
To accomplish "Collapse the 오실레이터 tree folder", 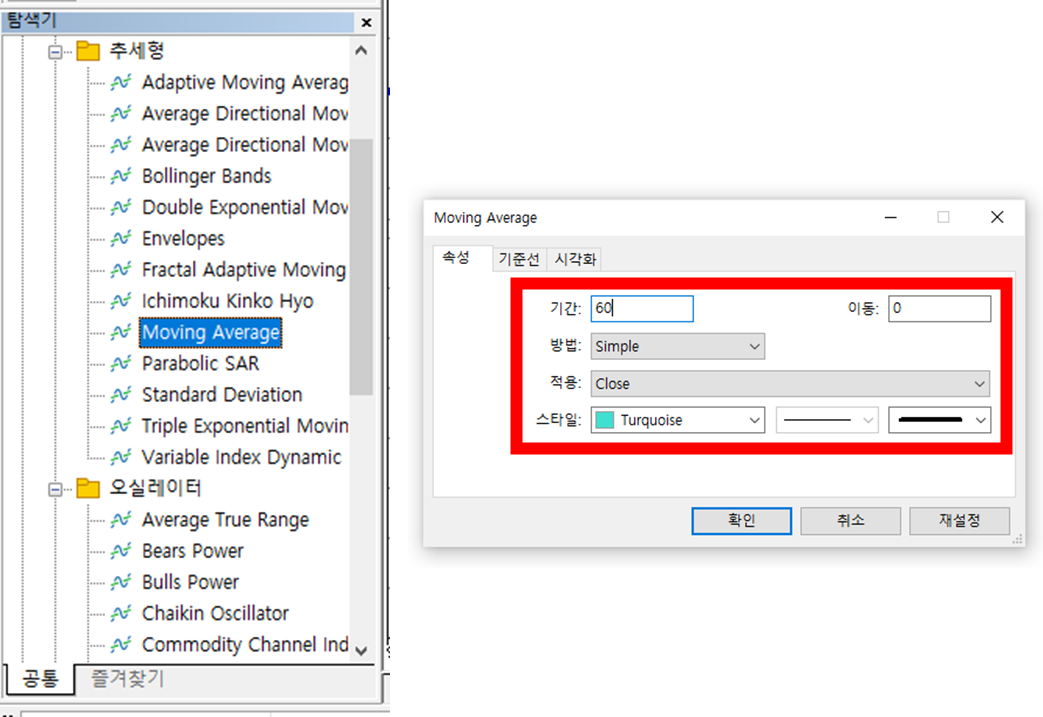I will point(55,489).
